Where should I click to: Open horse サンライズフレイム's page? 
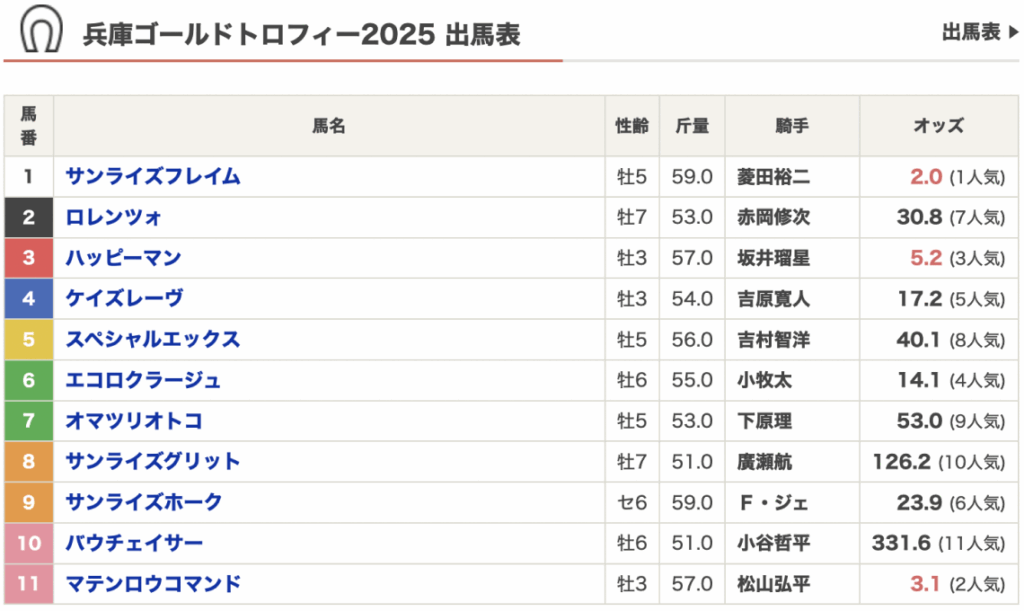tap(153, 177)
